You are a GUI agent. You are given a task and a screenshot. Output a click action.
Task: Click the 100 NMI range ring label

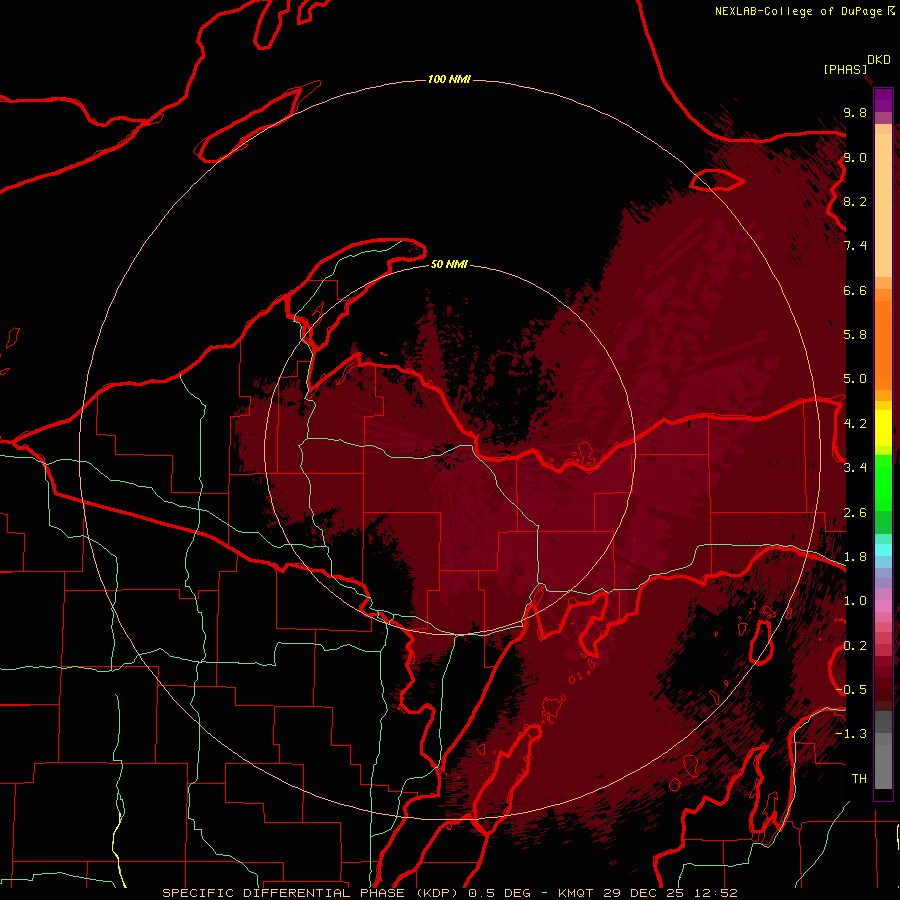point(449,79)
